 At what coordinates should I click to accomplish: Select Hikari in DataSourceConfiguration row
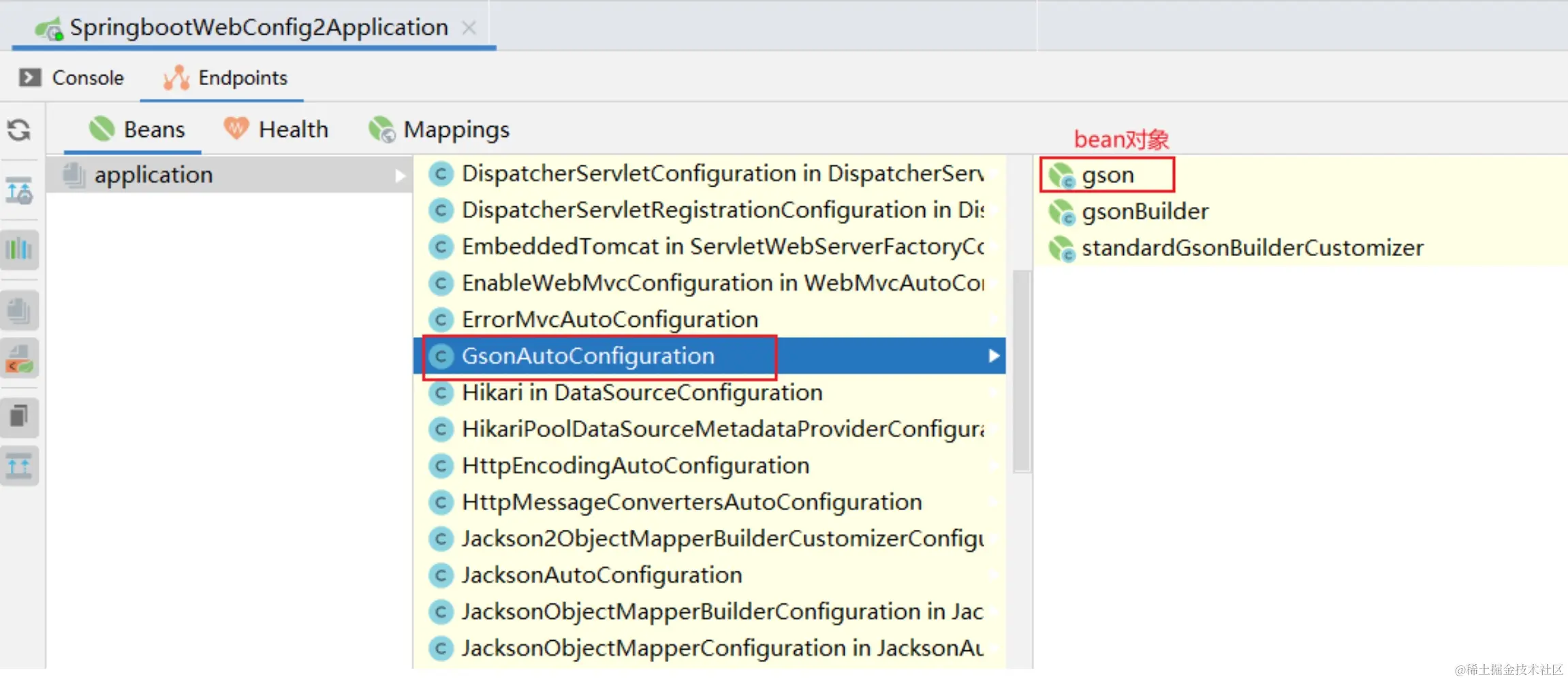tap(709, 392)
